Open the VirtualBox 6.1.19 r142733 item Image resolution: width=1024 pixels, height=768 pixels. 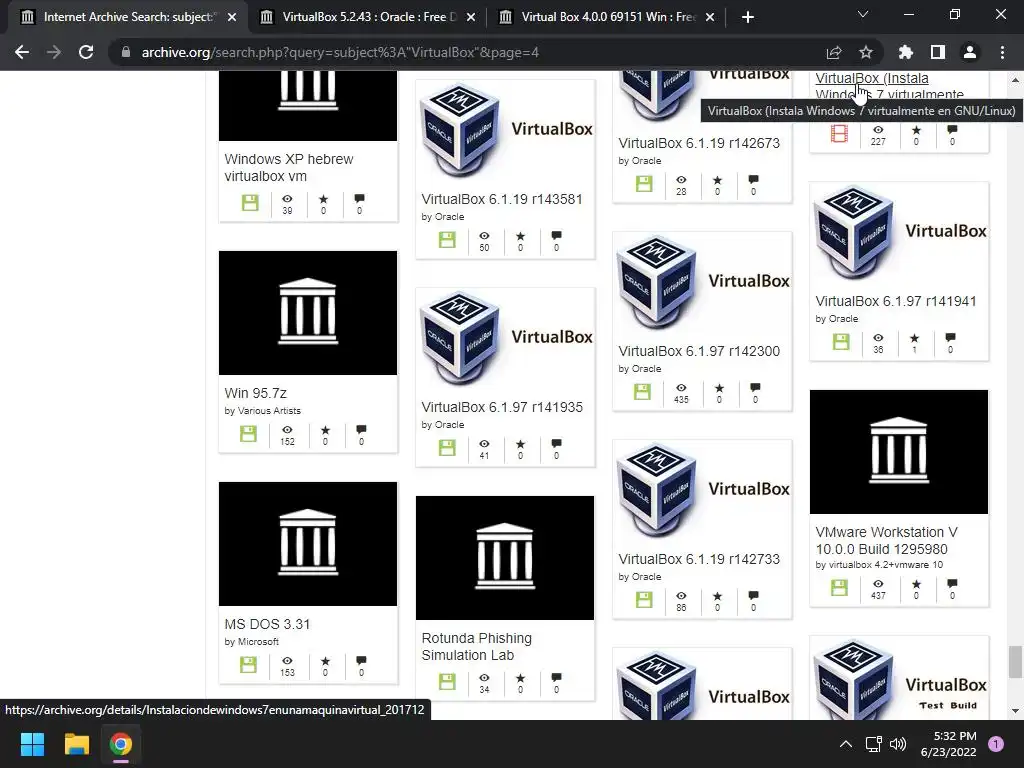[699, 559]
